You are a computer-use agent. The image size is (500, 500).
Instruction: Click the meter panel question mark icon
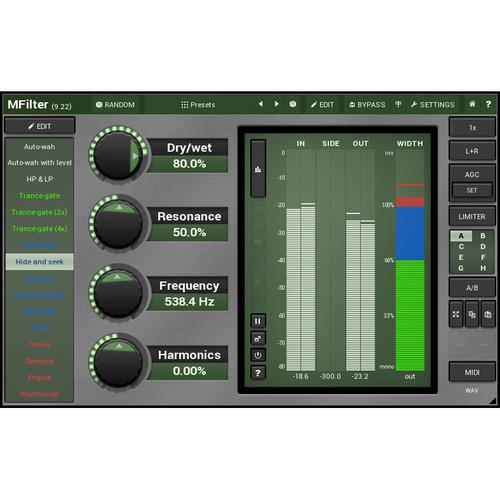[x=258, y=373]
